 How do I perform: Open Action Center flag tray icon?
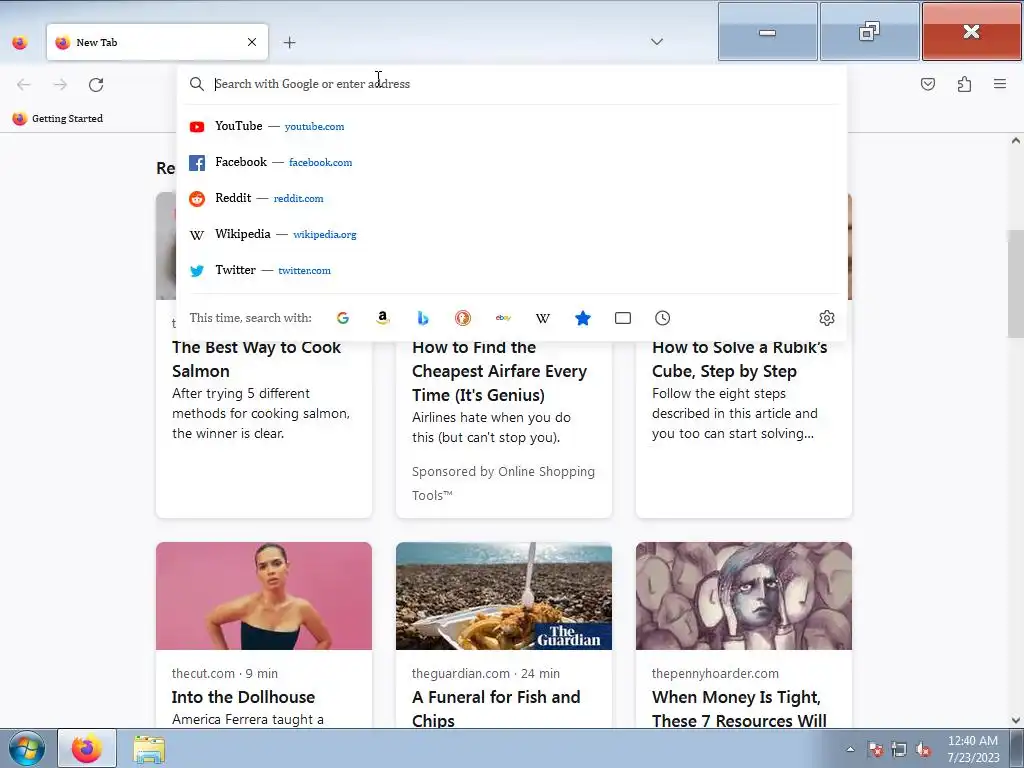(875, 749)
